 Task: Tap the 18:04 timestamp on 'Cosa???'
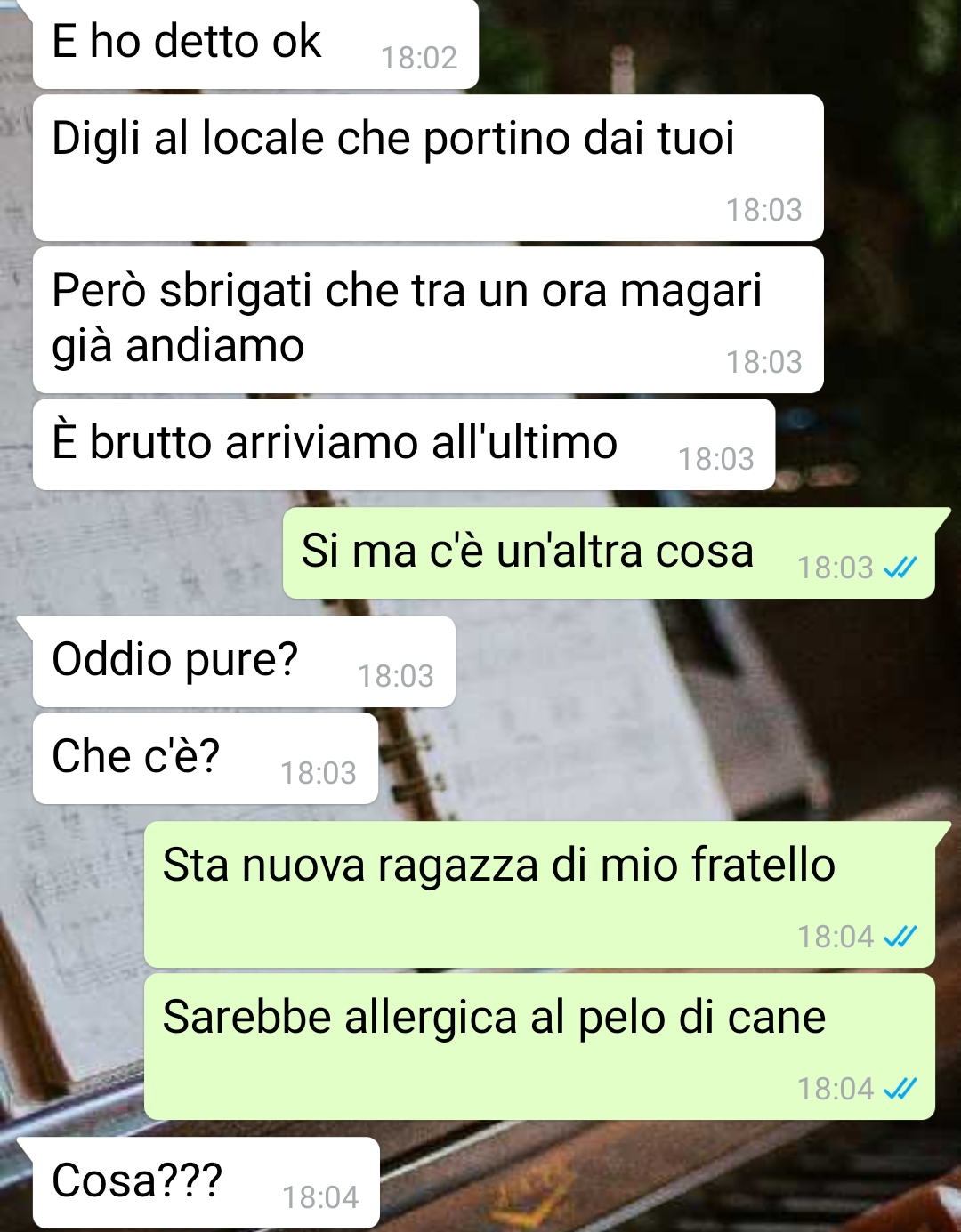[320, 1197]
